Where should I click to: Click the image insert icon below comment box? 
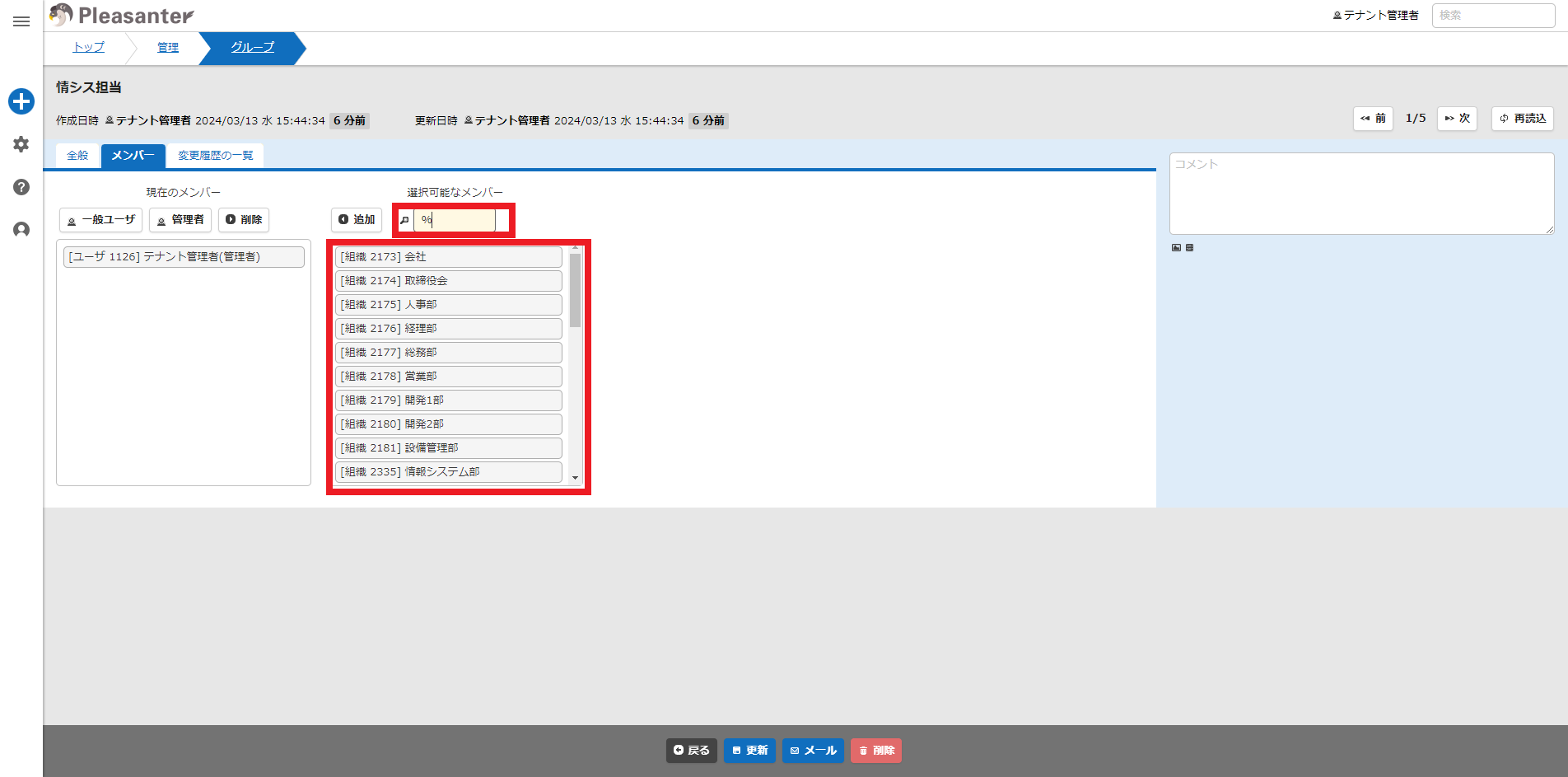(x=1176, y=247)
